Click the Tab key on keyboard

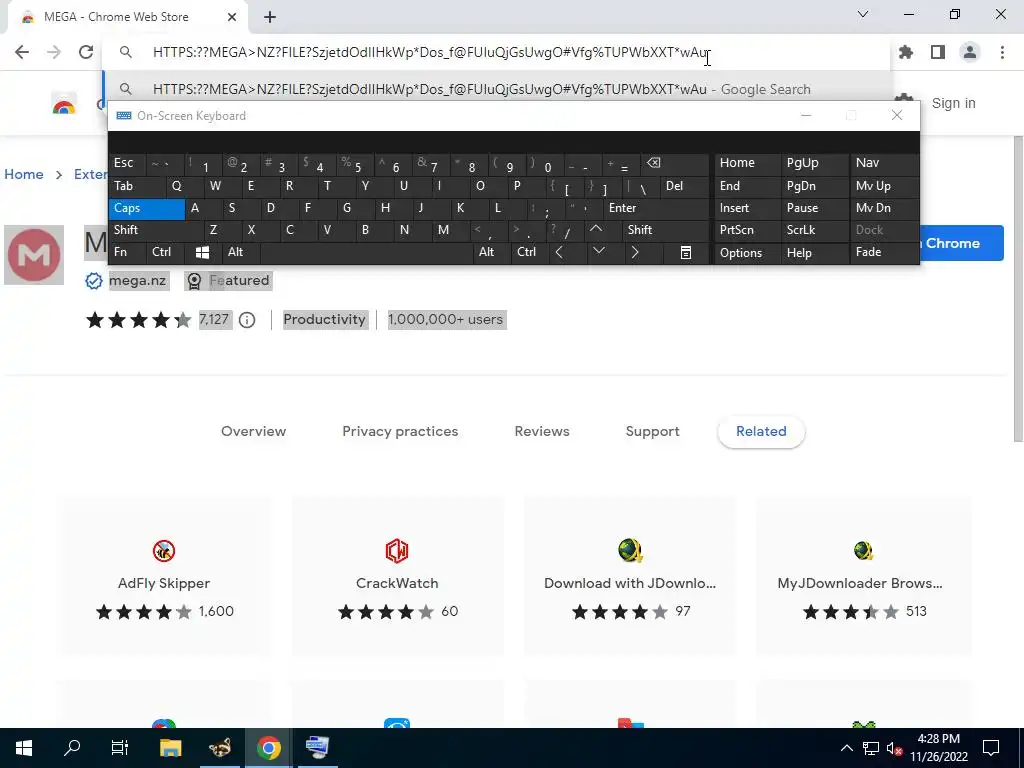click(x=137, y=186)
